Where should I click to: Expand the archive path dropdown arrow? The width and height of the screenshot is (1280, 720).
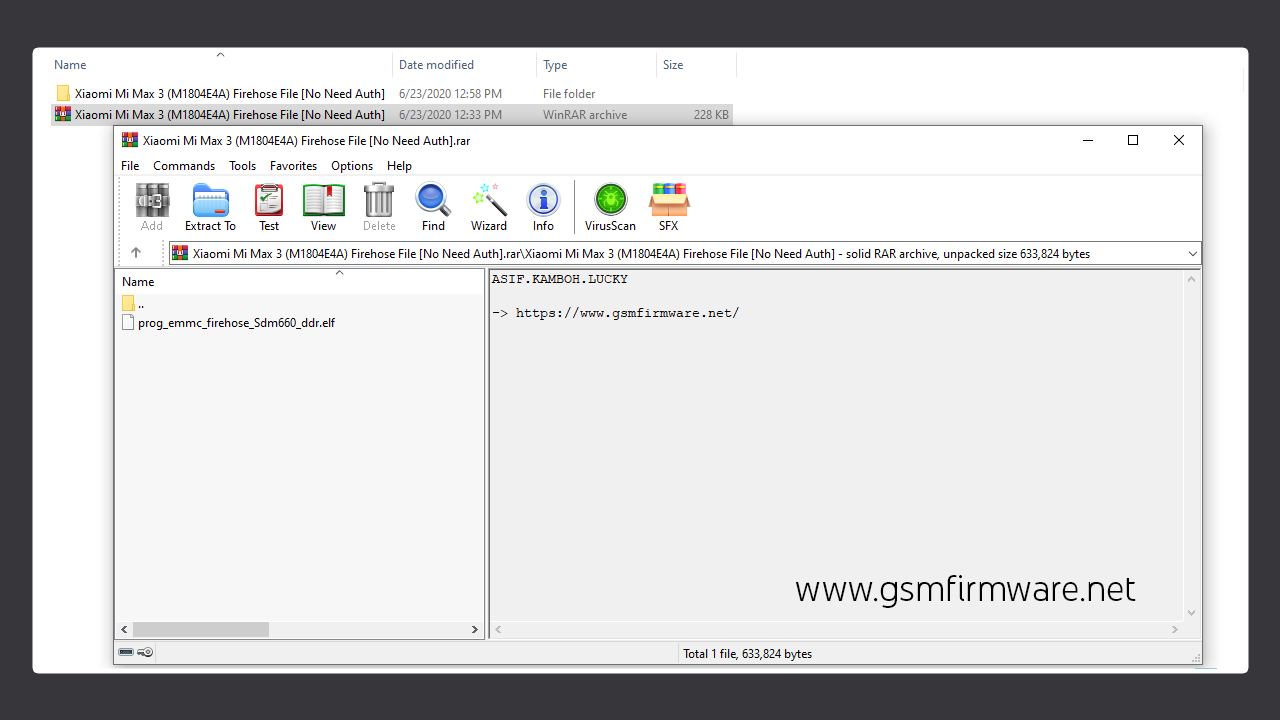click(x=1192, y=254)
